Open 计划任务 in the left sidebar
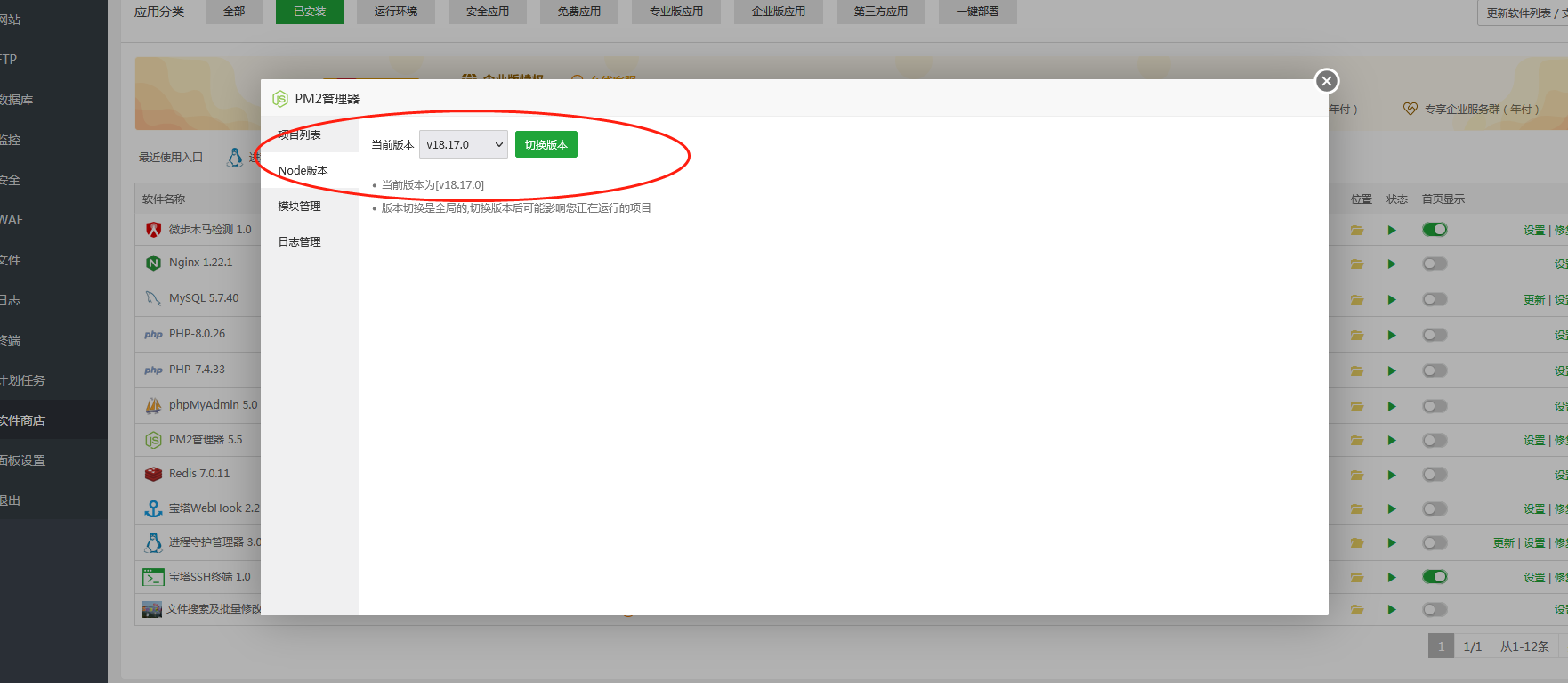The height and width of the screenshot is (683, 1568). tap(22, 380)
